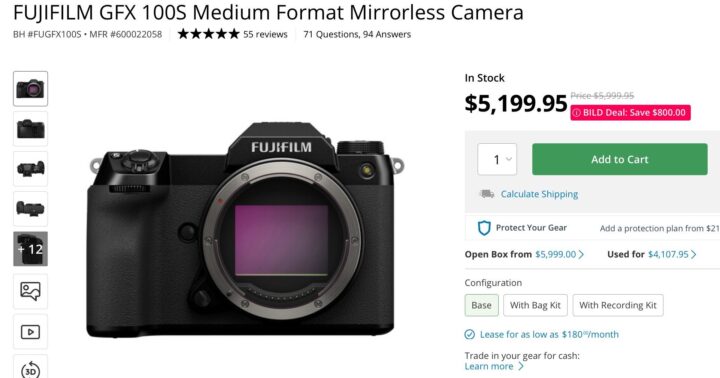Screen dimensions: 720x378
Task: Select the With Bag Kit configuration
Action: click(x=535, y=305)
